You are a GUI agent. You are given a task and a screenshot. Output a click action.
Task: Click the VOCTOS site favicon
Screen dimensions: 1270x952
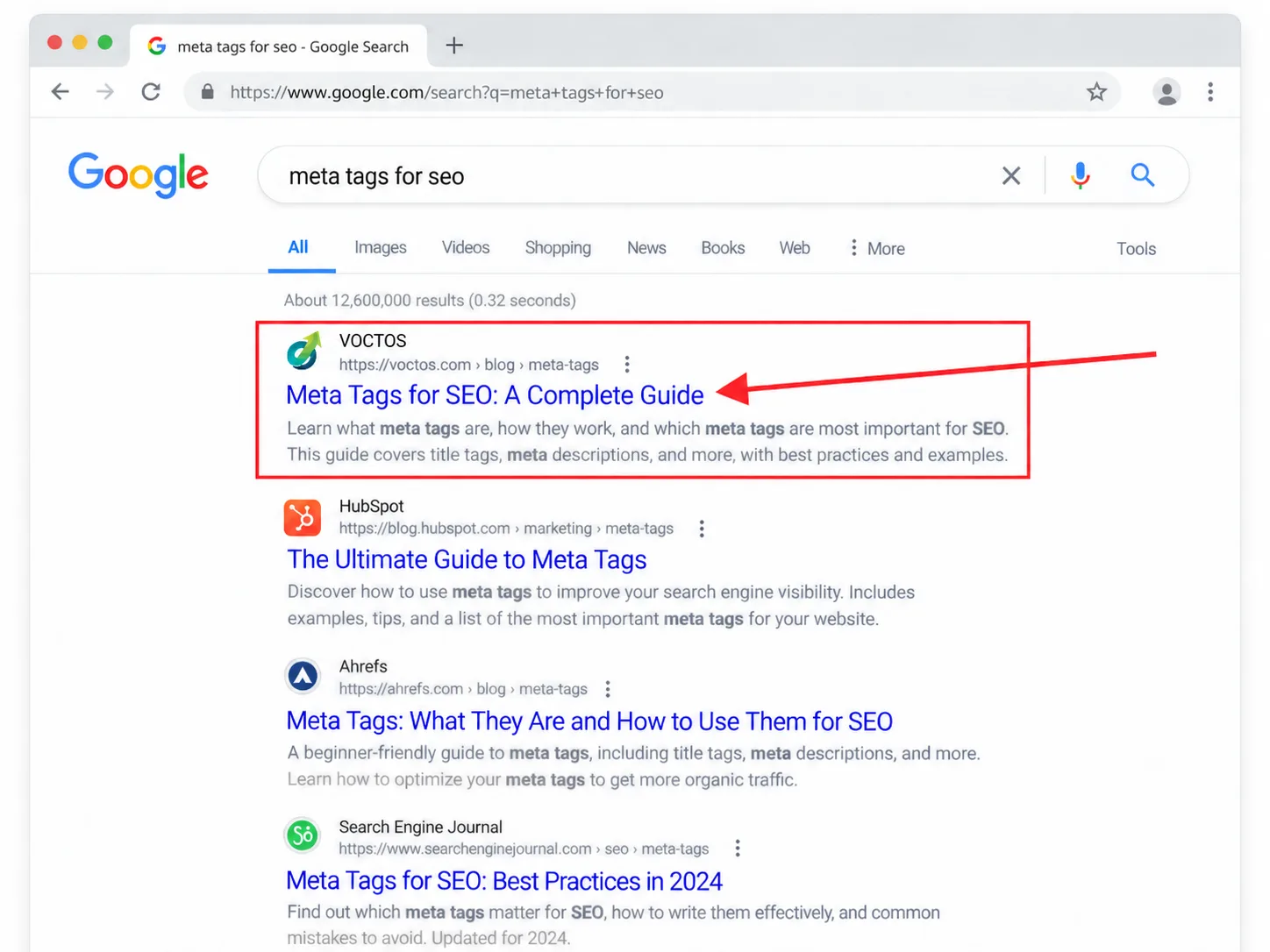pos(303,351)
